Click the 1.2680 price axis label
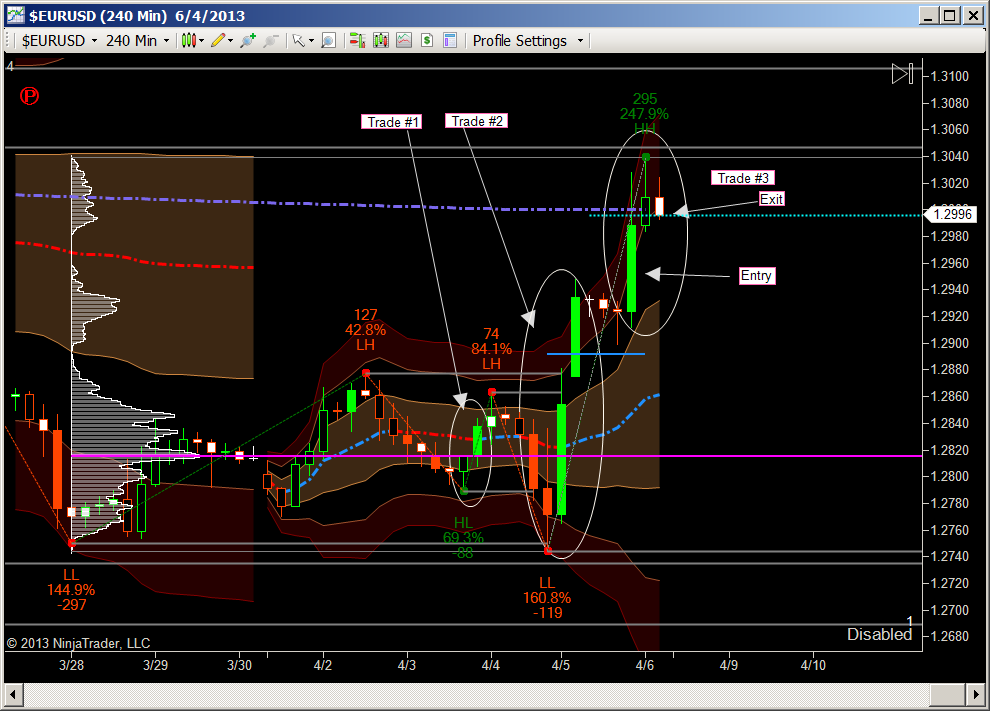This screenshot has height=711, width=994. (950, 636)
